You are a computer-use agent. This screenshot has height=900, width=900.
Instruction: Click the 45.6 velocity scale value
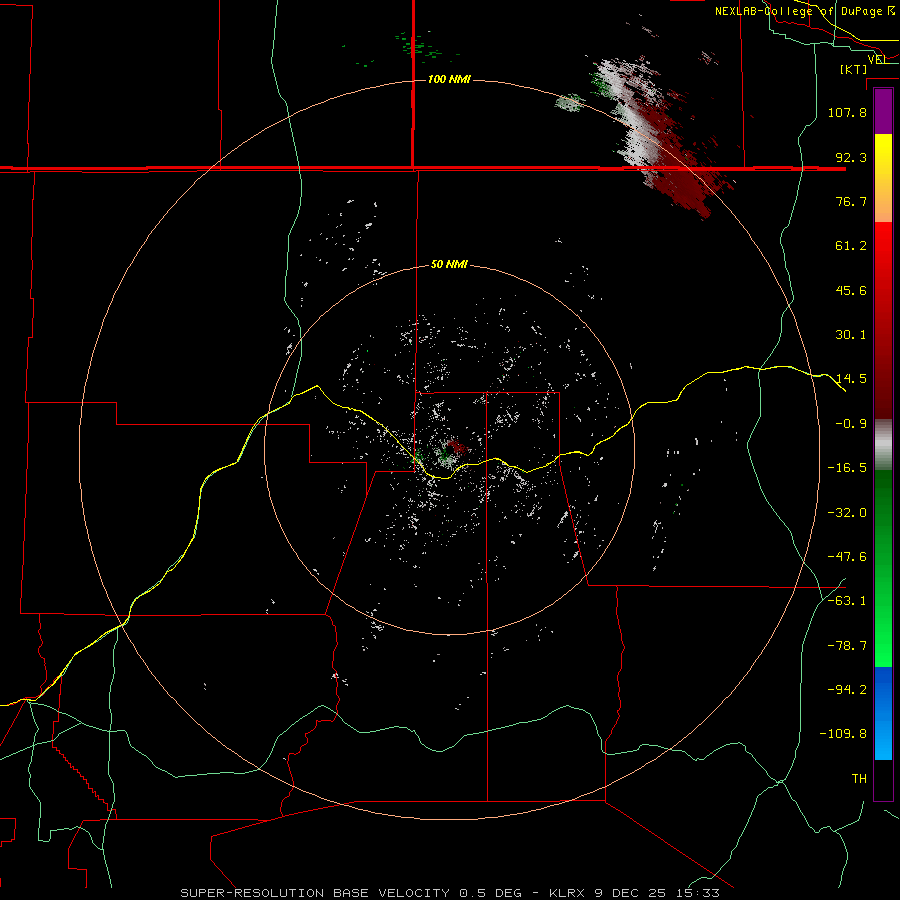[851, 290]
